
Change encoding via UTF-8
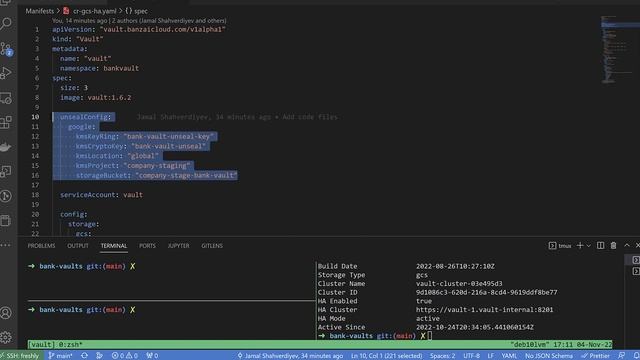[471, 356]
